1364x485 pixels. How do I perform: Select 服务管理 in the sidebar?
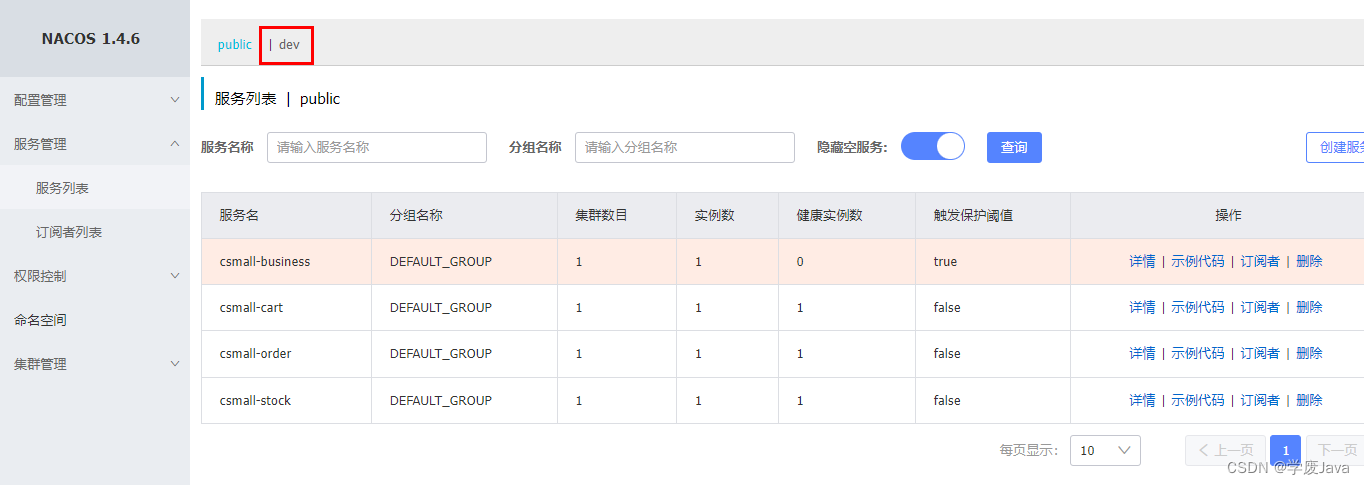[40, 144]
